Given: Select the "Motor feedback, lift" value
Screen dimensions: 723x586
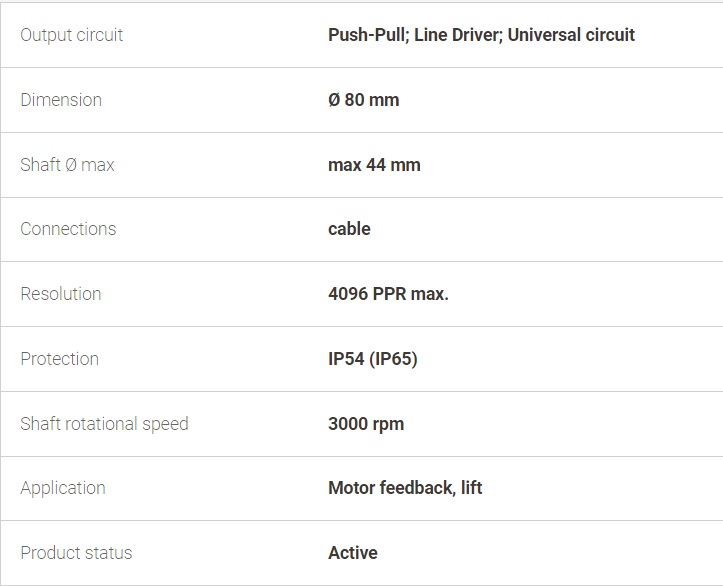Looking at the screenshot, I should tap(405, 488).
